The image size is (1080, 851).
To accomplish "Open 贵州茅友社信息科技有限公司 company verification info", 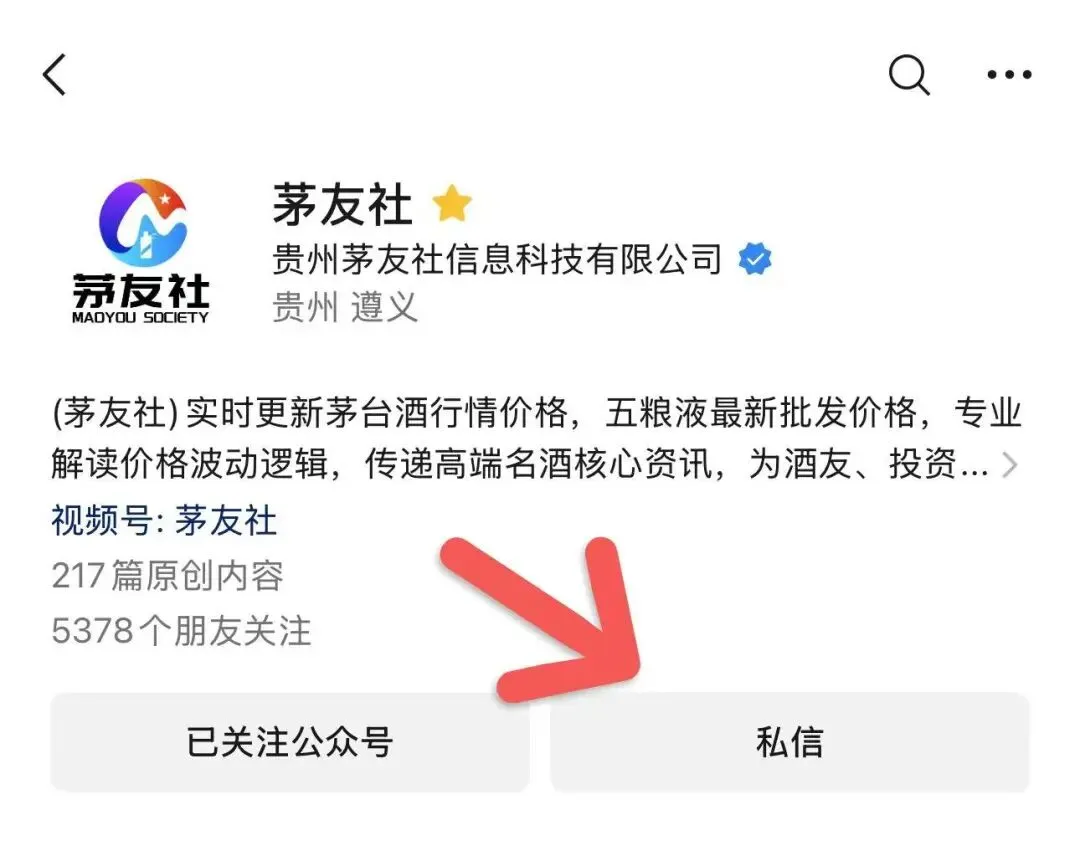I will (497, 260).
